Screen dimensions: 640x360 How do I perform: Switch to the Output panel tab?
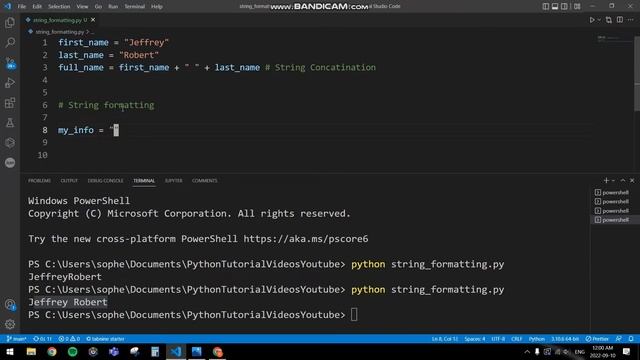click(x=69, y=180)
